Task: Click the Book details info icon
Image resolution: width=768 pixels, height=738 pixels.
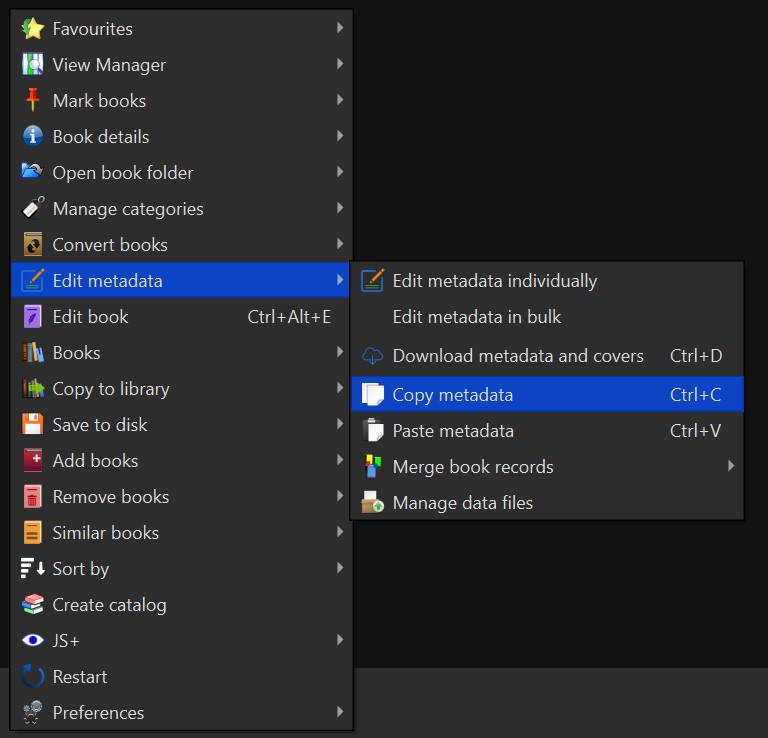Action: tap(33, 137)
